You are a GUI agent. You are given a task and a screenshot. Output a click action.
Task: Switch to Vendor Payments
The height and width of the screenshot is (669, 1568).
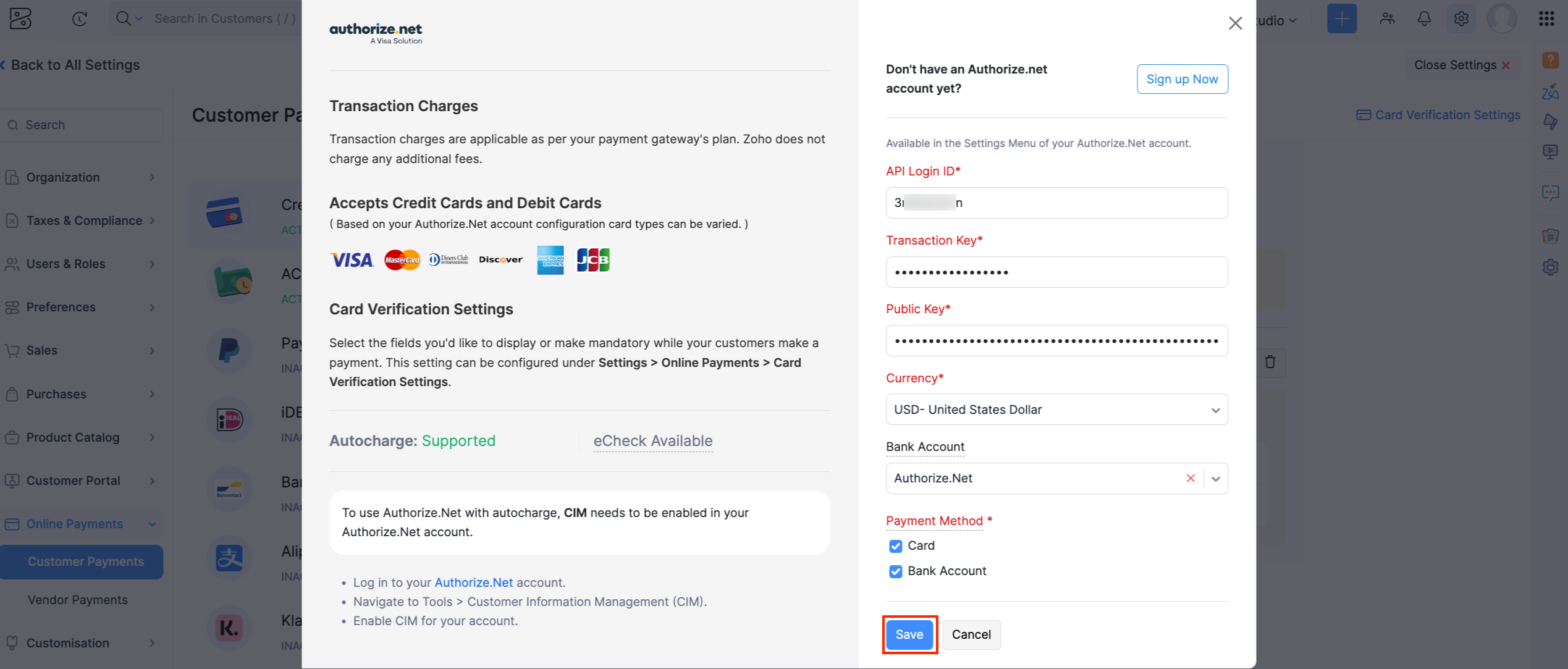(77, 599)
